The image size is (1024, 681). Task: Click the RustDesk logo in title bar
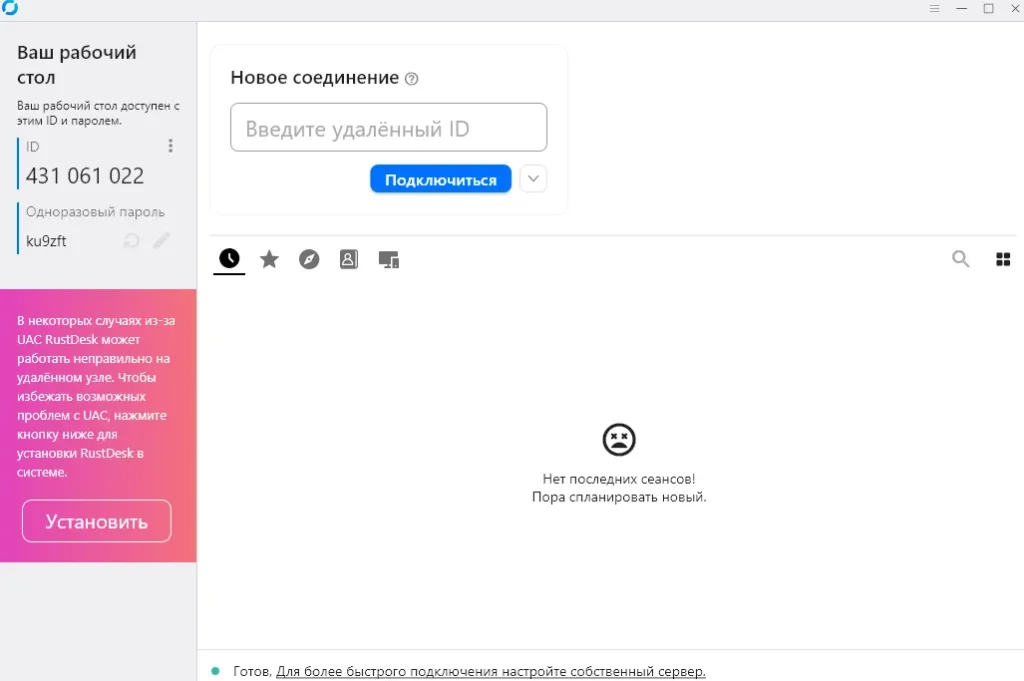[10, 9]
